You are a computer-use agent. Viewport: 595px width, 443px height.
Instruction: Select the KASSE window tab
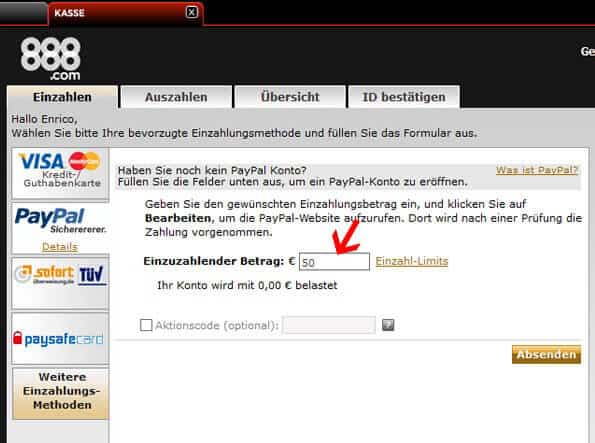125,13
